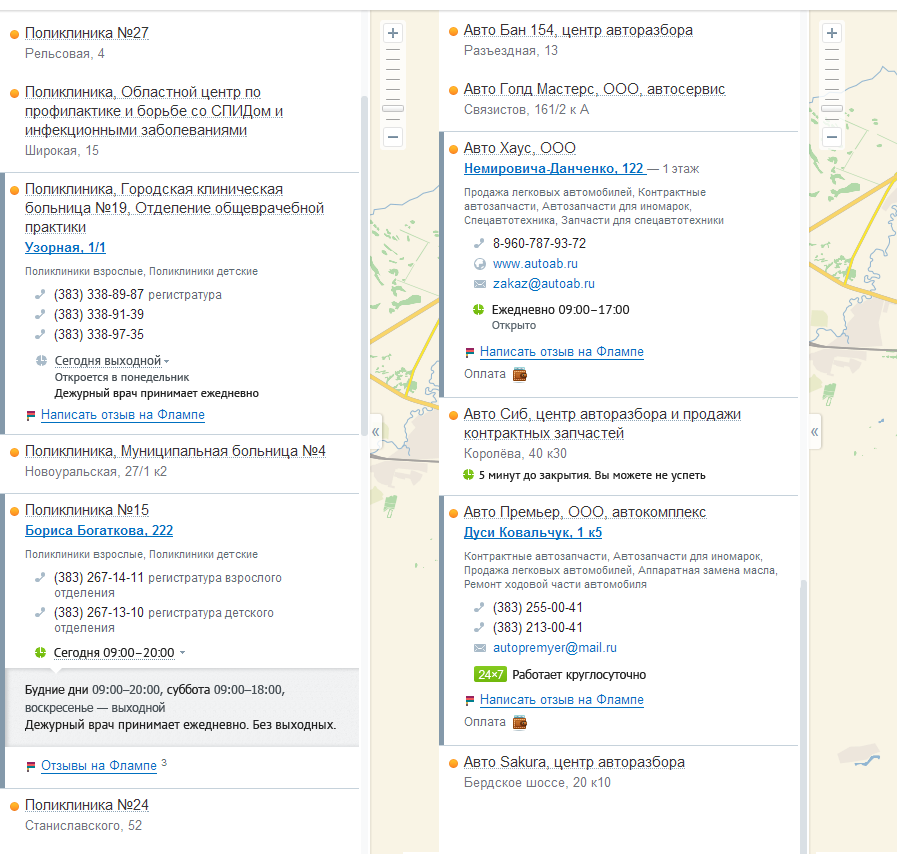Visit the www.autoab.ru website link
Image resolution: width=897 pixels, height=854 pixels.
(x=535, y=264)
